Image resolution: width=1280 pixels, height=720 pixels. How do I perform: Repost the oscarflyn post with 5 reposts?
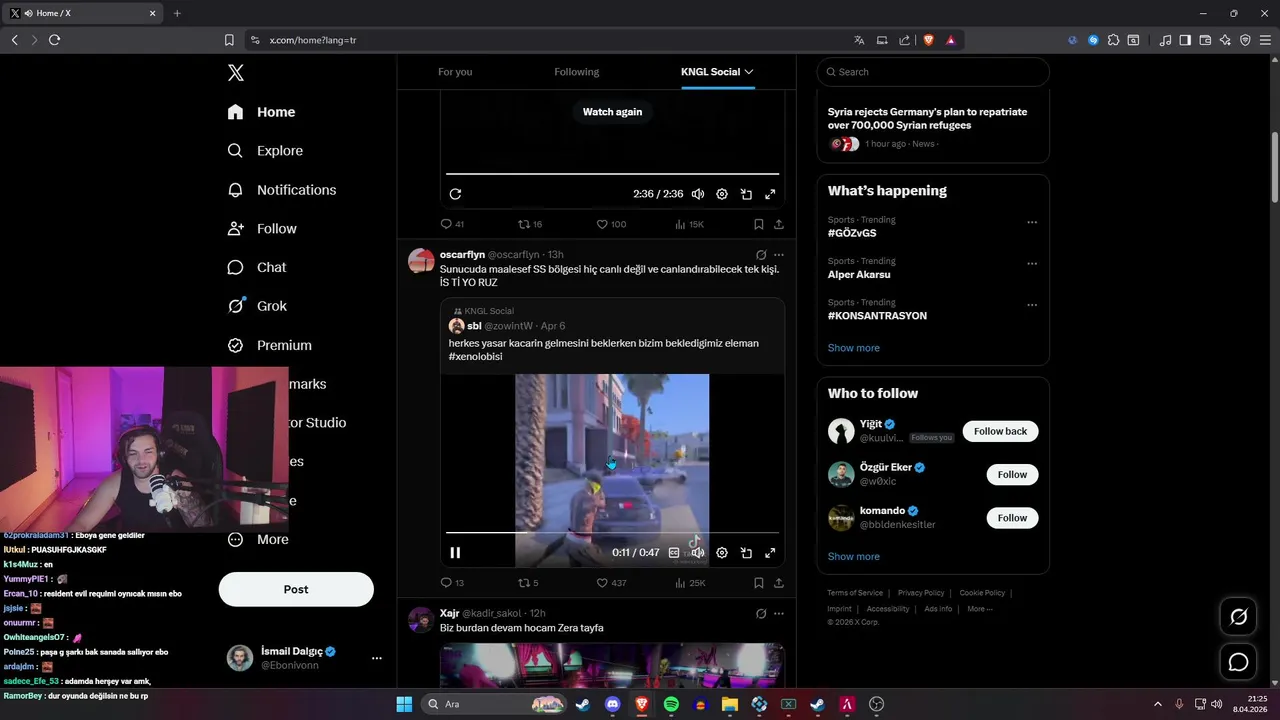coord(528,583)
